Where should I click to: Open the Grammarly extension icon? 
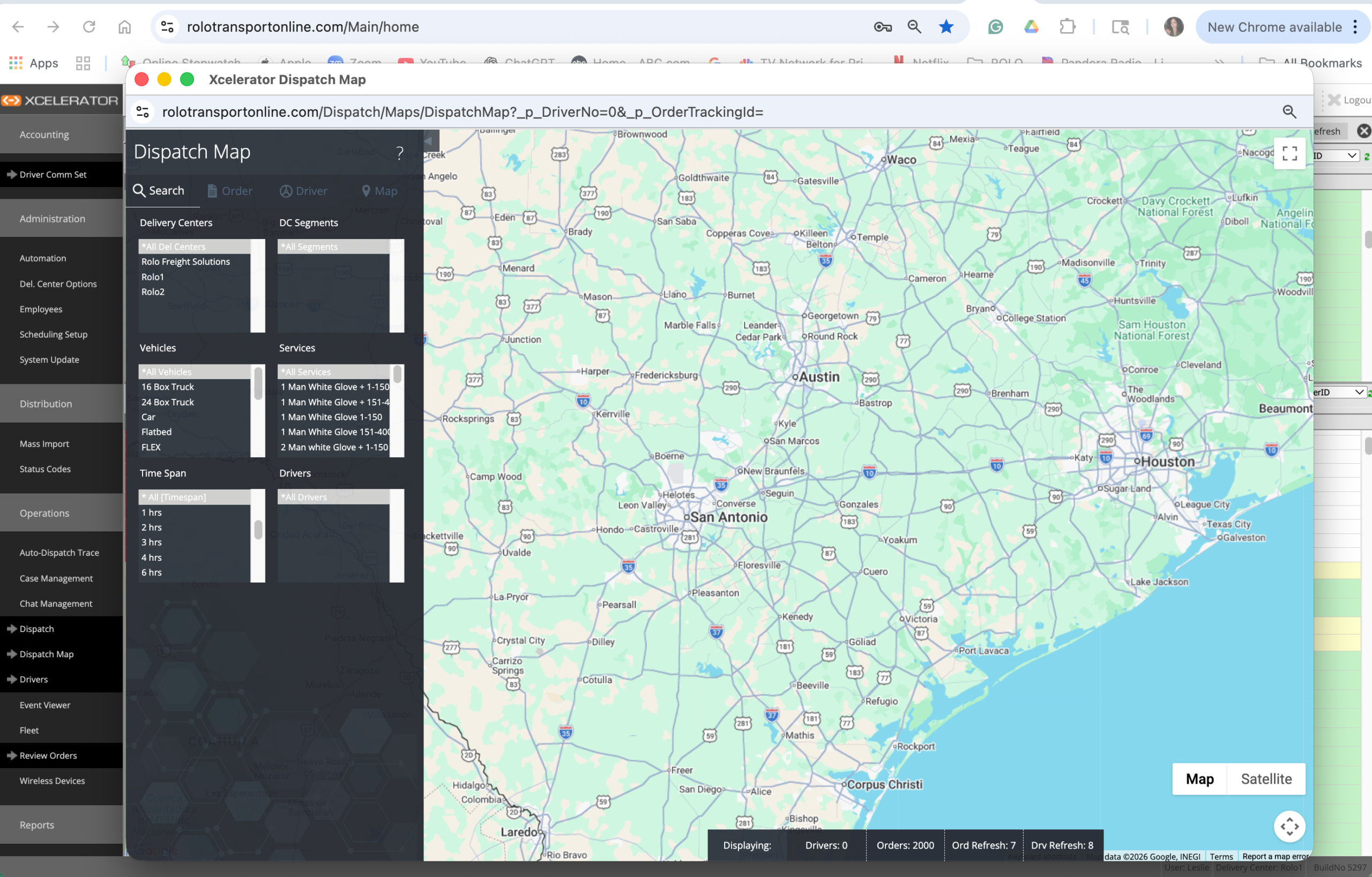tap(995, 27)
